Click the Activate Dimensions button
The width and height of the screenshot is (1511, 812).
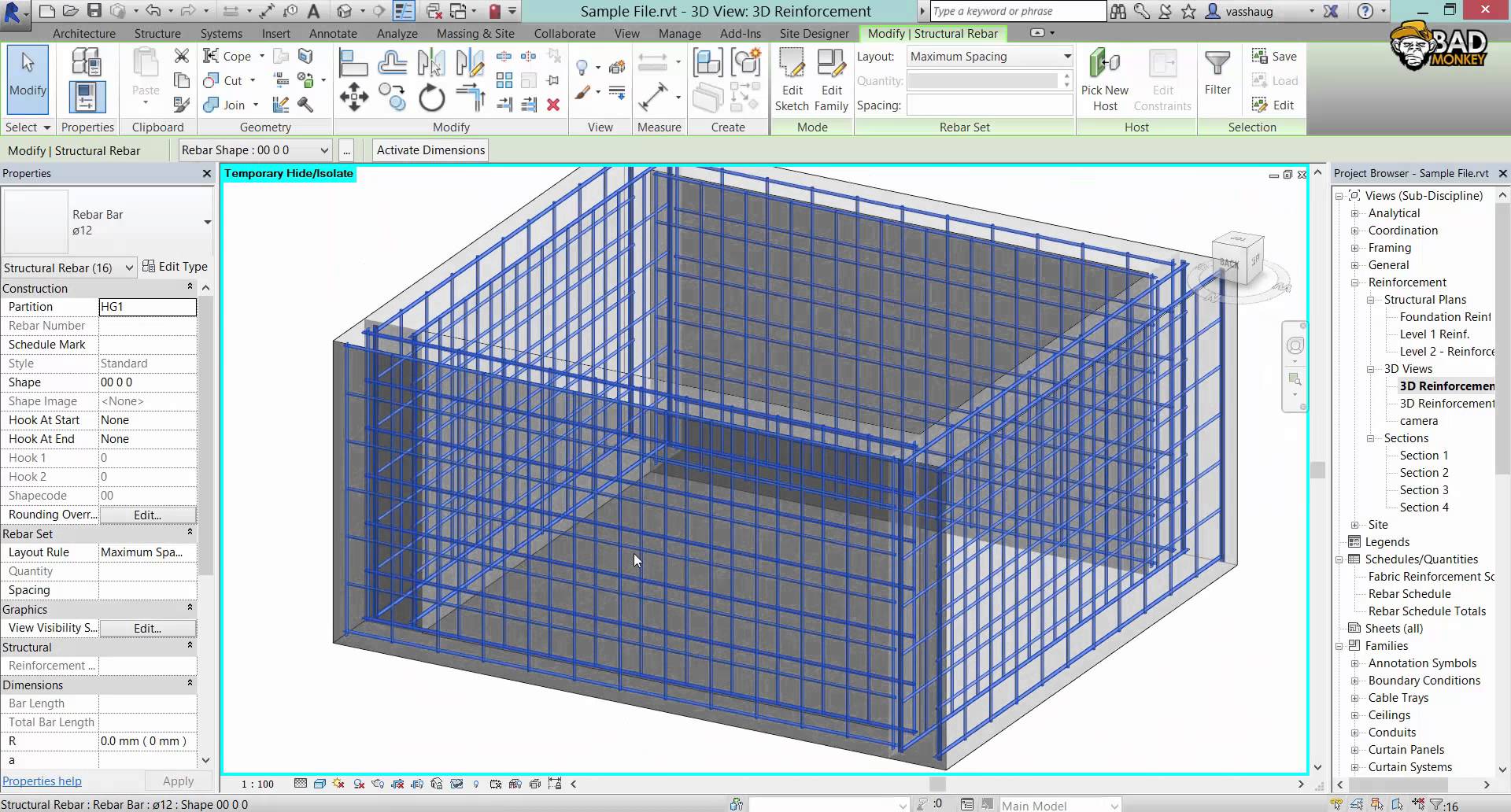430,150
